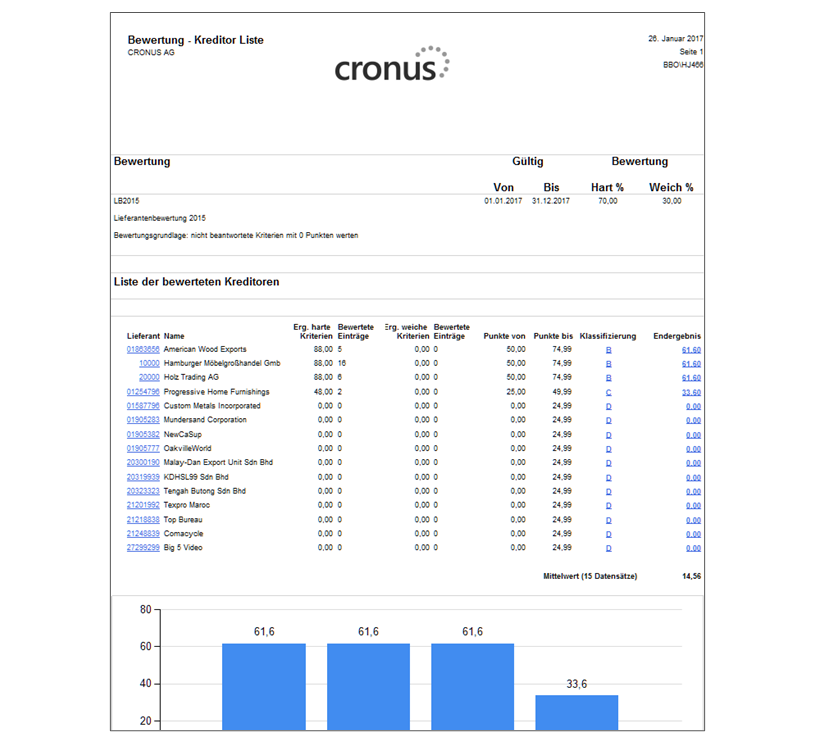The height and width of the screenshot is (733, 816).
Task: Click the Von date 01.01.2017
Action: point(503,201)
